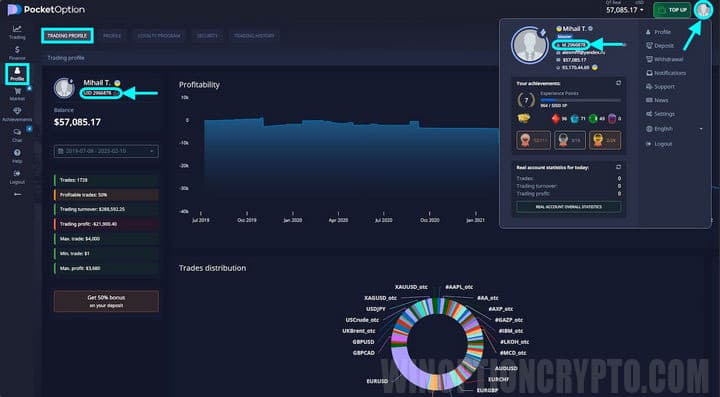Open Finance section in the sidebar
This screenshot has height=397, width=720.
[17, 53]
